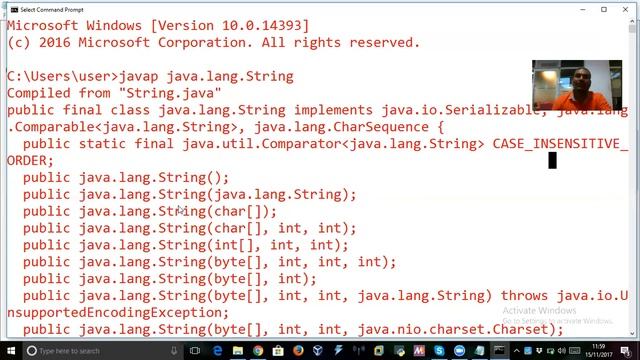Minimize the Command Prompt window
The width and height of the screenshot is (640, 360).
click(583, 9)
